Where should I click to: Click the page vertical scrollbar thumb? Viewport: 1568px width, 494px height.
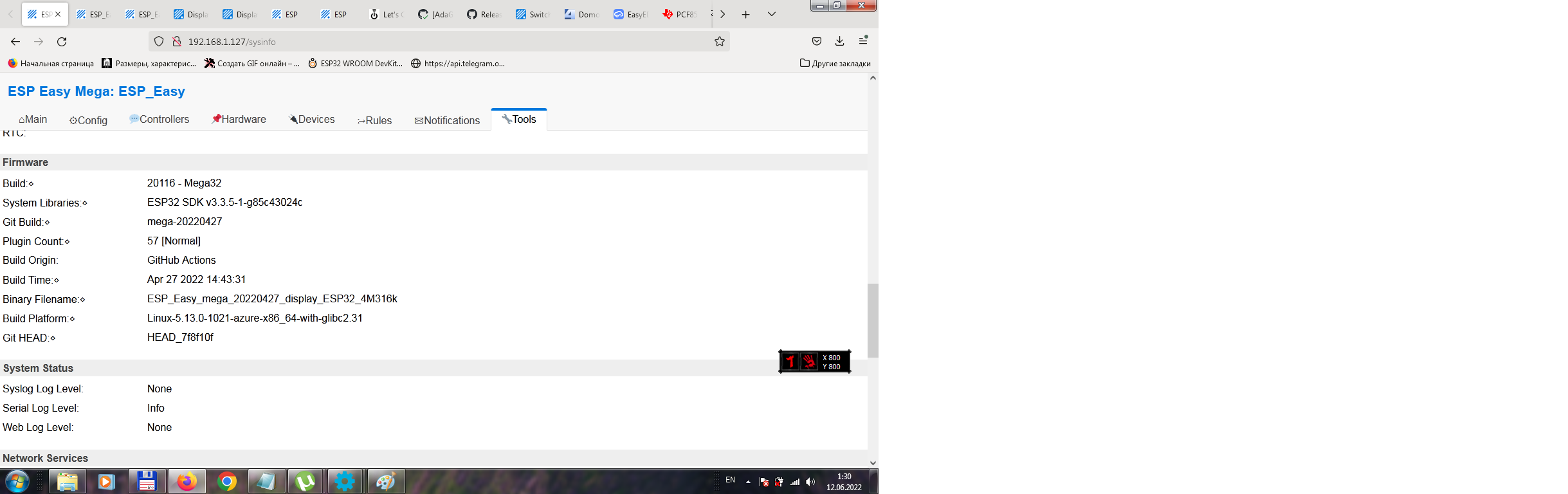coord(873,320)
